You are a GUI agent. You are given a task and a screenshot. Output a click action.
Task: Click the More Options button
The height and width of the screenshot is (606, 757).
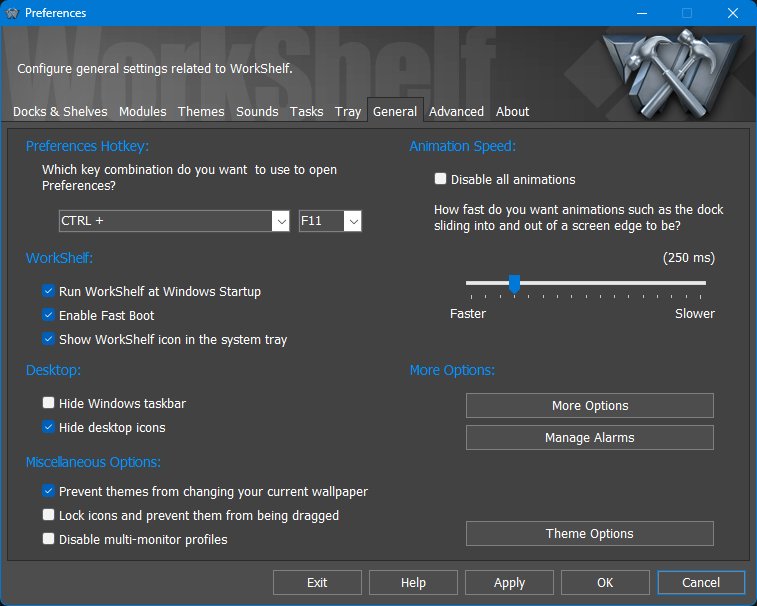[x=589, y=406]
